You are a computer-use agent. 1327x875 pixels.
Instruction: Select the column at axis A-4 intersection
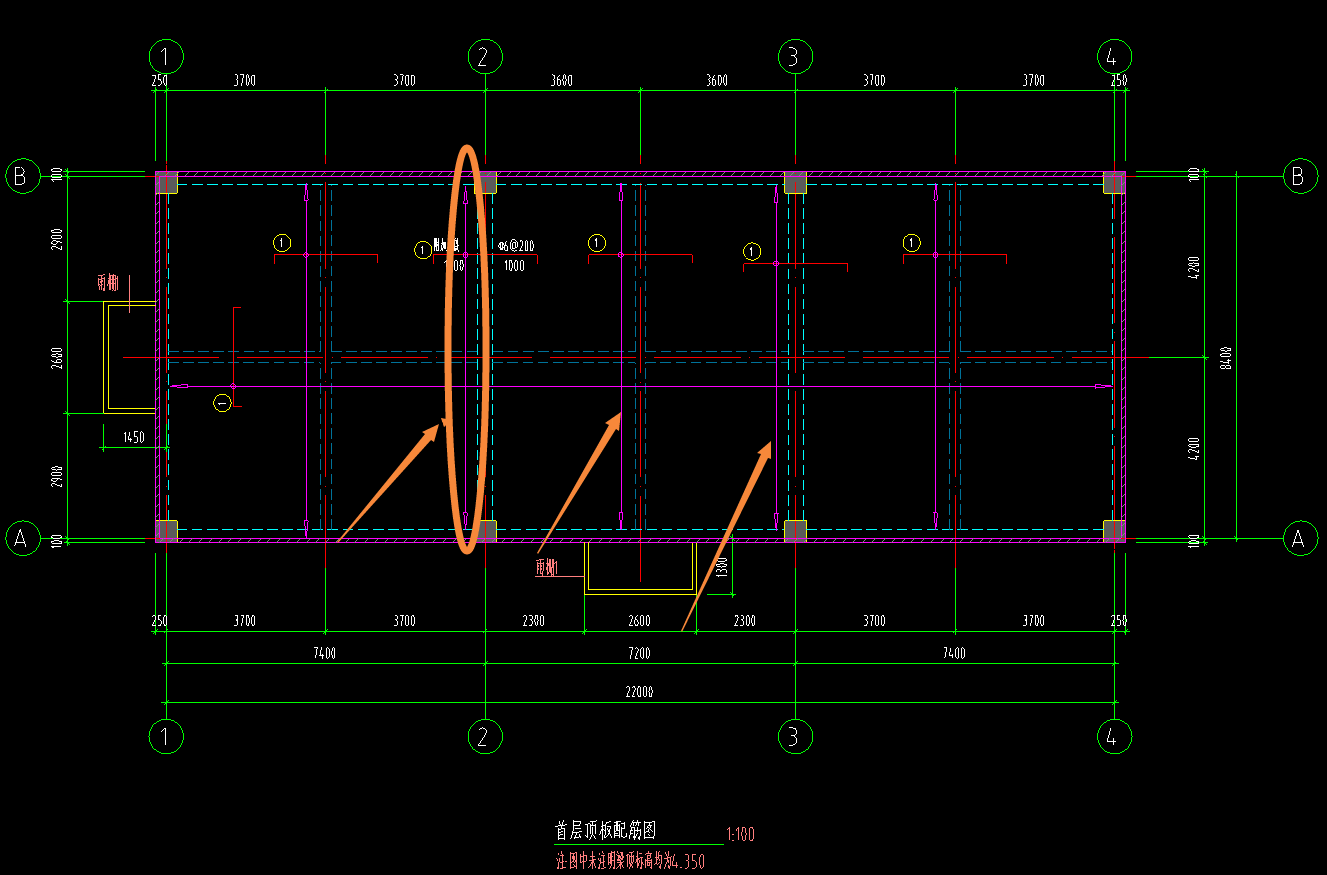(x=1114, y=531)
